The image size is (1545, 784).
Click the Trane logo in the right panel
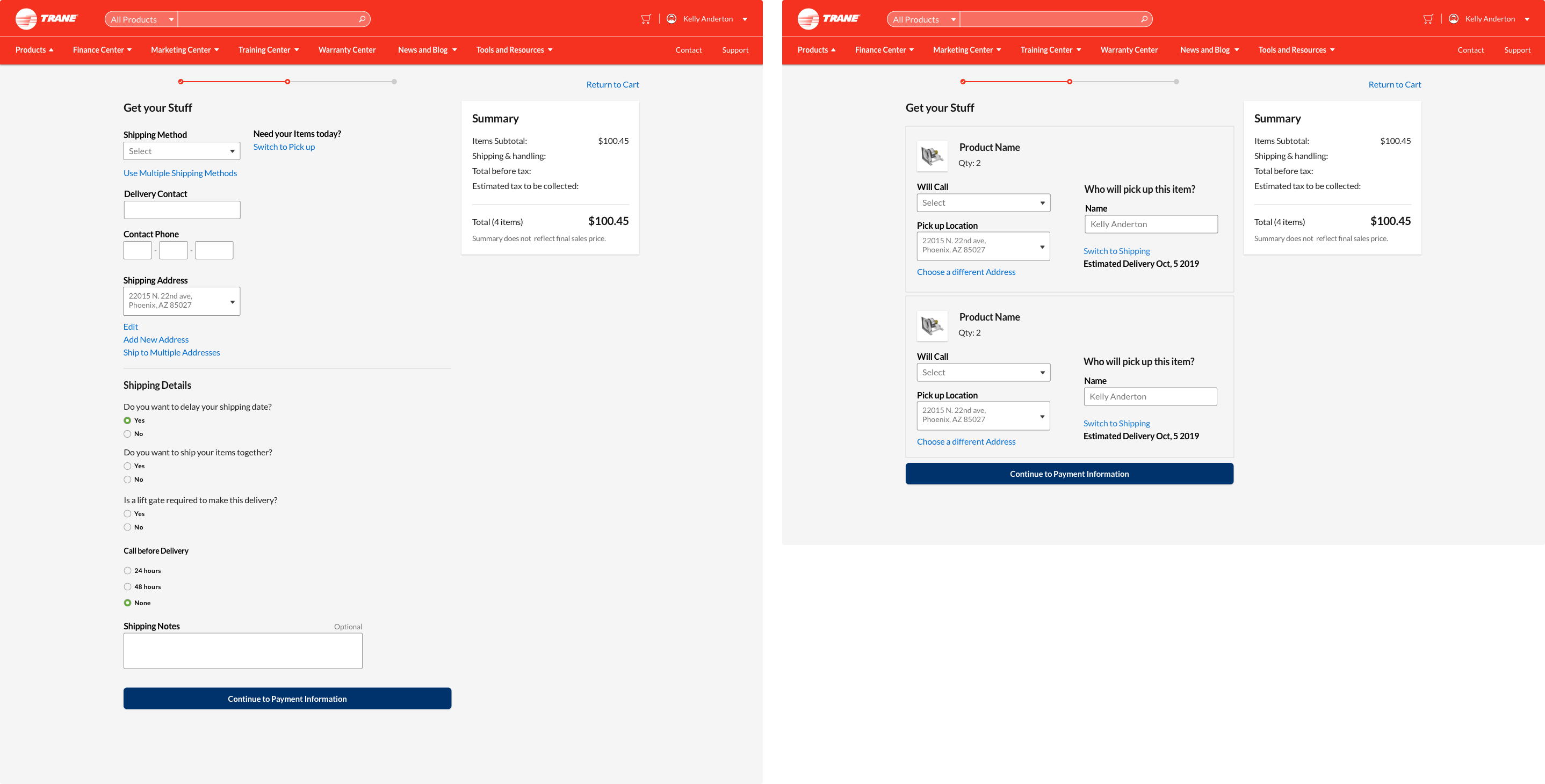[829, 19]
